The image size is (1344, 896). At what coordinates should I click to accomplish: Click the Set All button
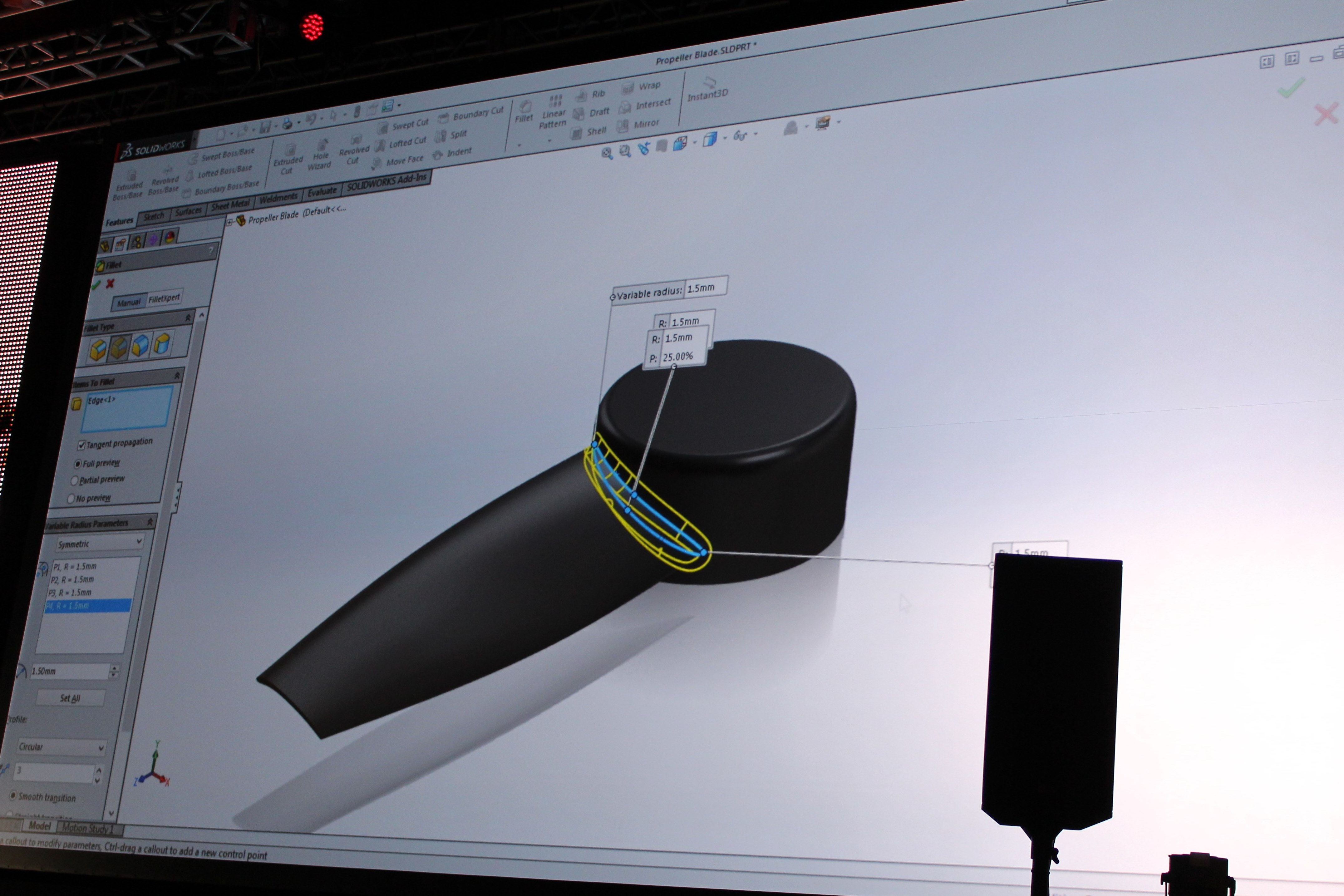coord(70,698)
